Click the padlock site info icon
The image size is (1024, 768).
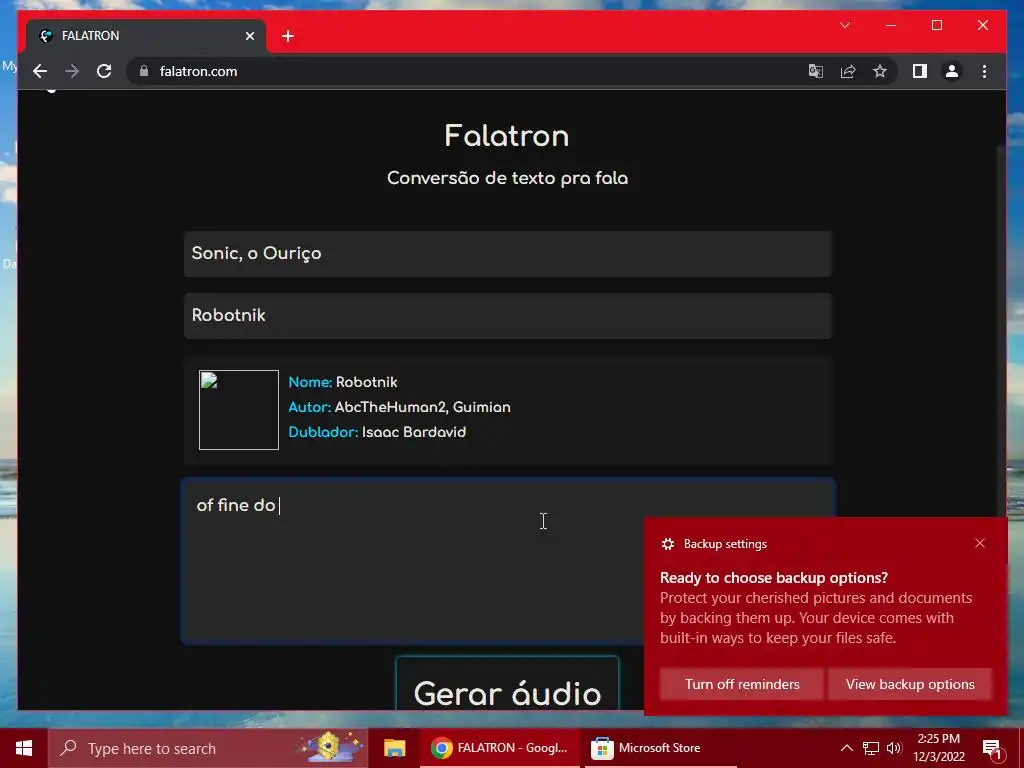click(144, 71)
